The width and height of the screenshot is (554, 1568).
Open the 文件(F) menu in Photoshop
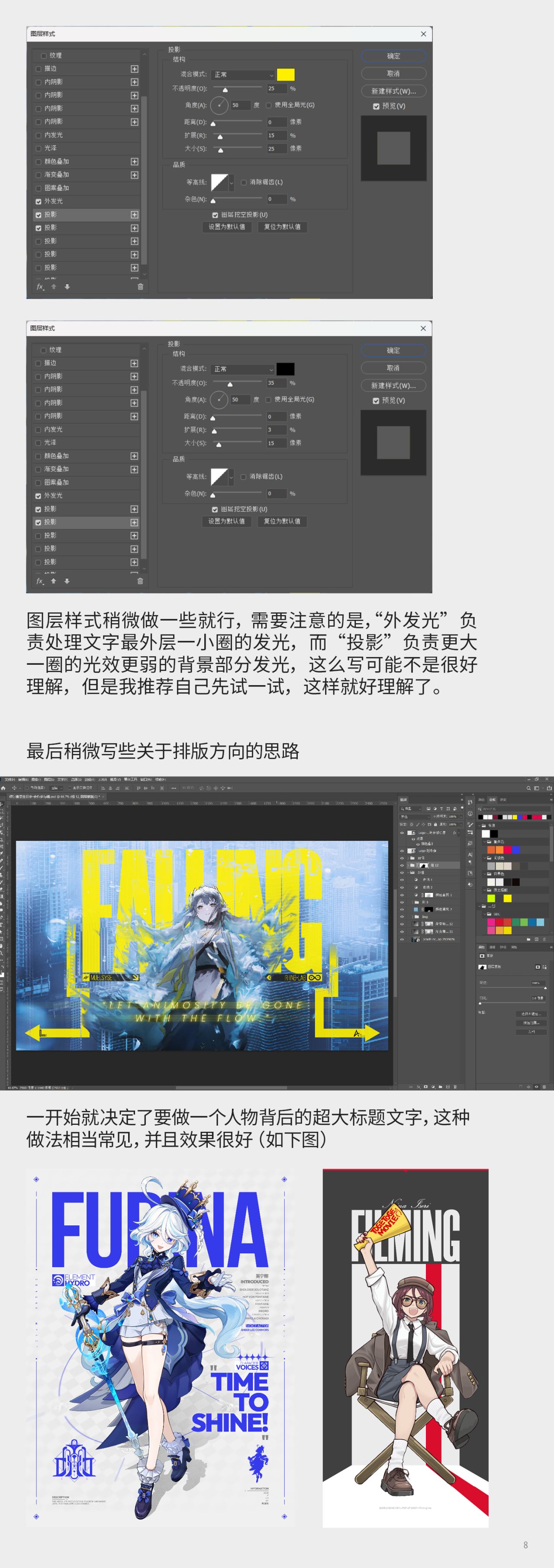pyautogui.click(x=10, y=779)
